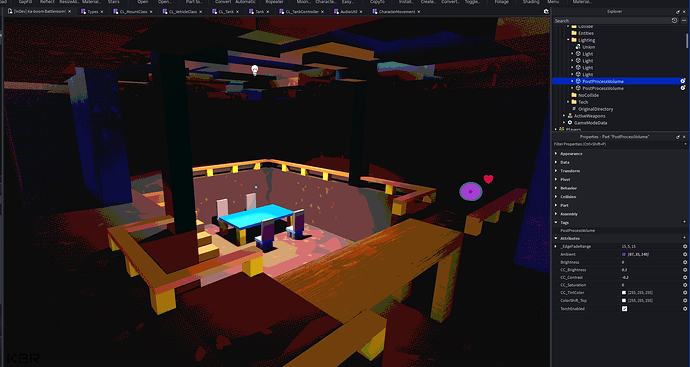
Task: Click the Filter Properties field
Action: click(617, 144)
